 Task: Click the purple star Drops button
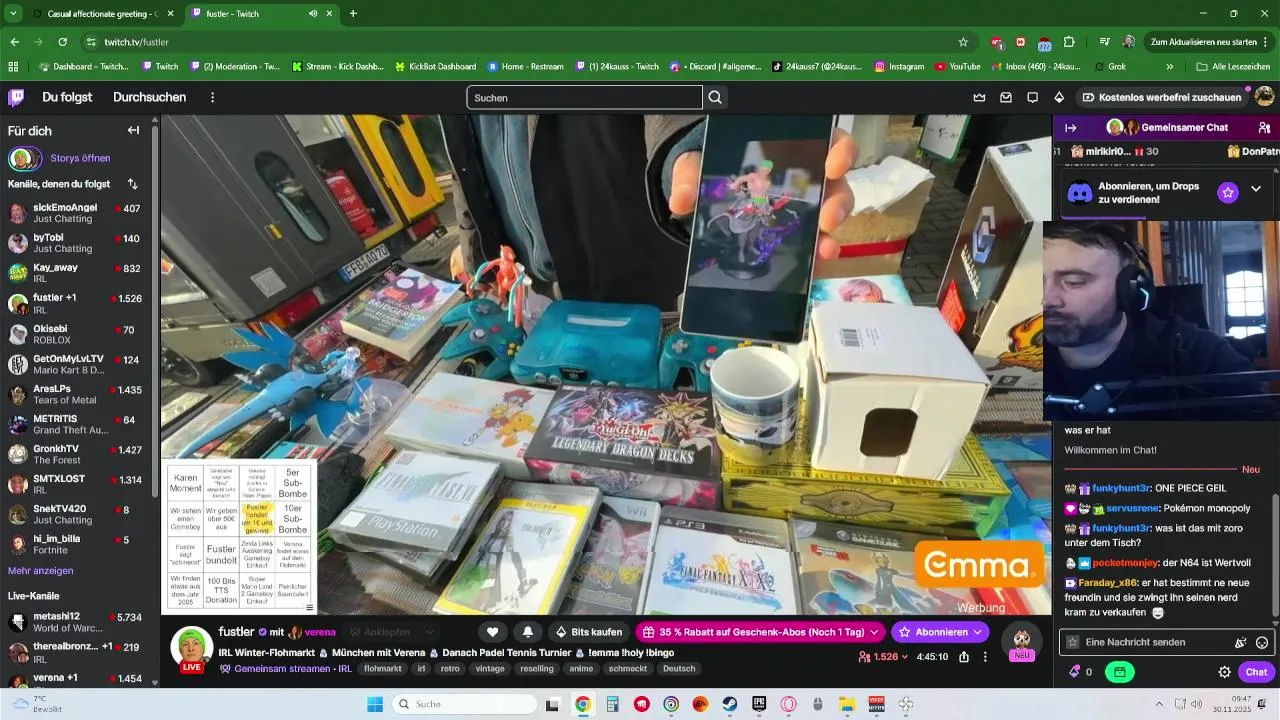coord(1228,192)
